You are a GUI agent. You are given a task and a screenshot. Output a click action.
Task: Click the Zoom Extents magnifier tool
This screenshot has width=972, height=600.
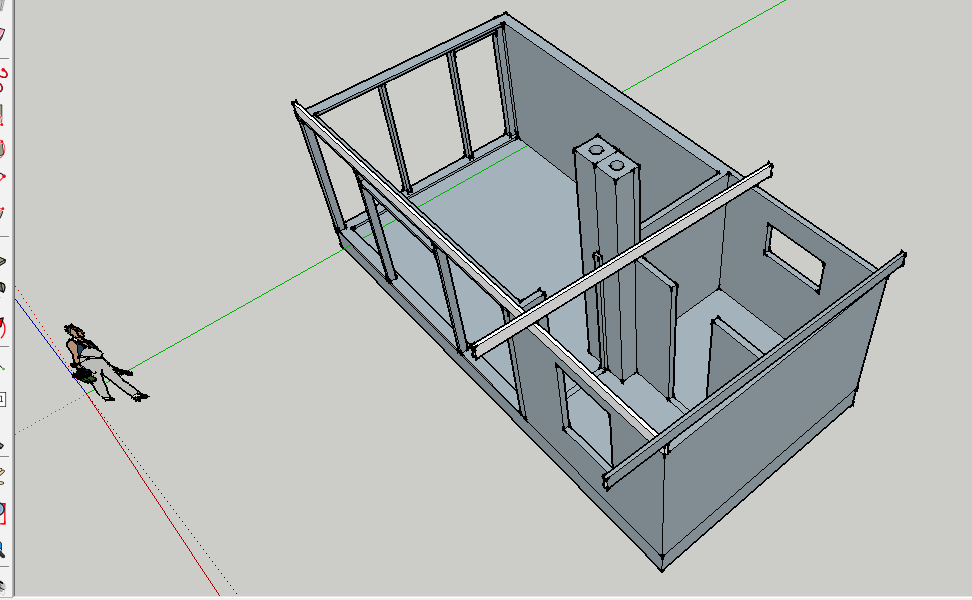pyautogui.click(x=3, y=549)
